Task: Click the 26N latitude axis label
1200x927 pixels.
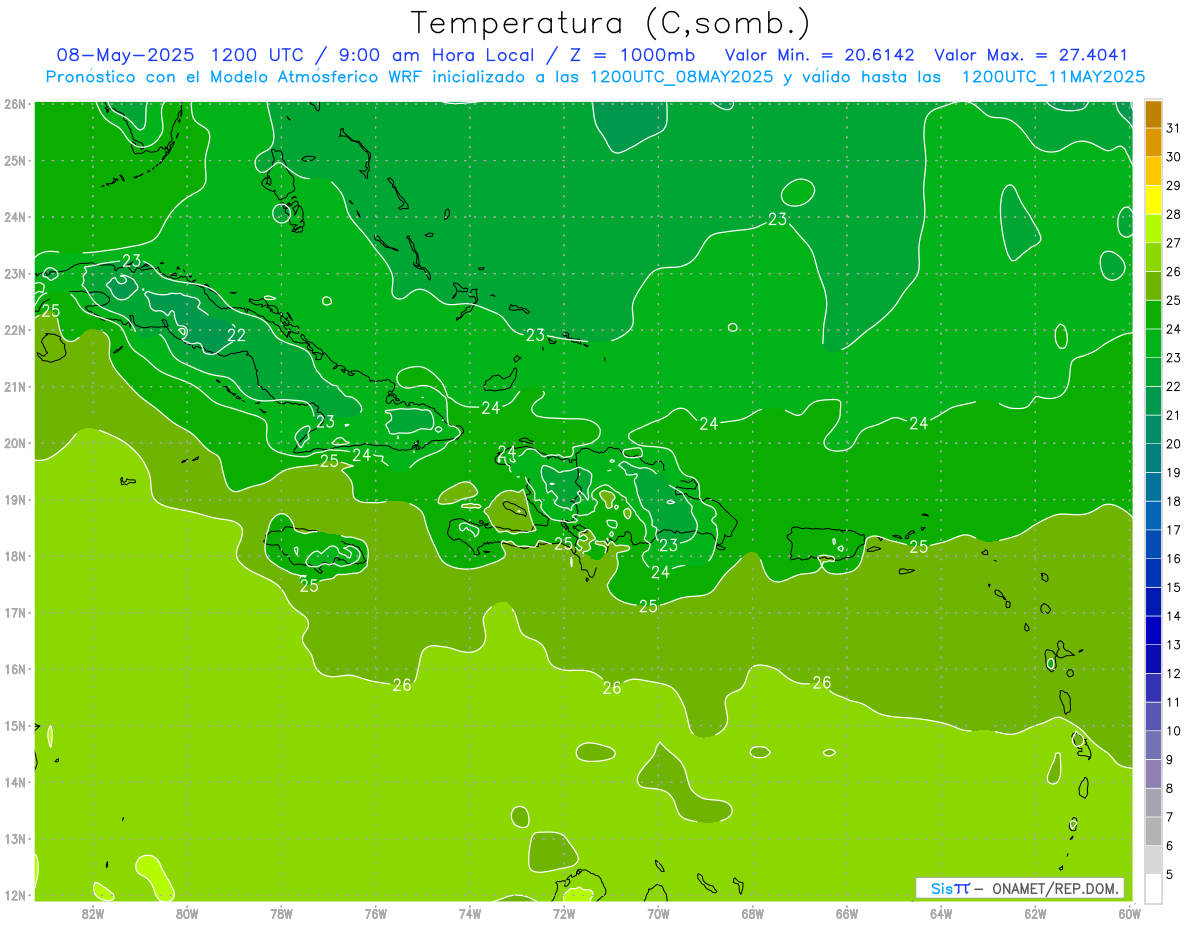Action: tap(15, 103)
